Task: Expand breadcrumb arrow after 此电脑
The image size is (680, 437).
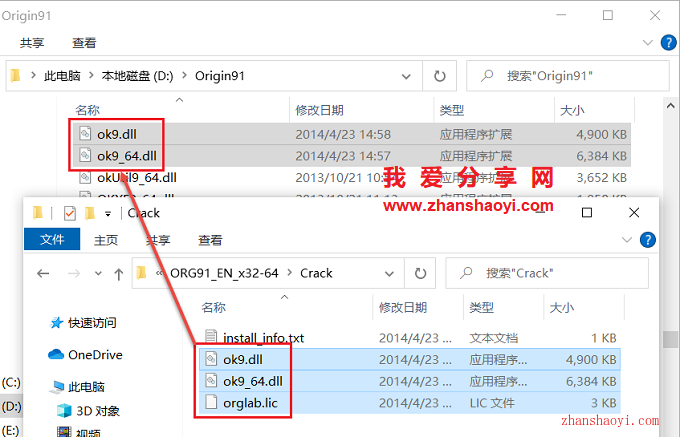Action: coord(91,75)
